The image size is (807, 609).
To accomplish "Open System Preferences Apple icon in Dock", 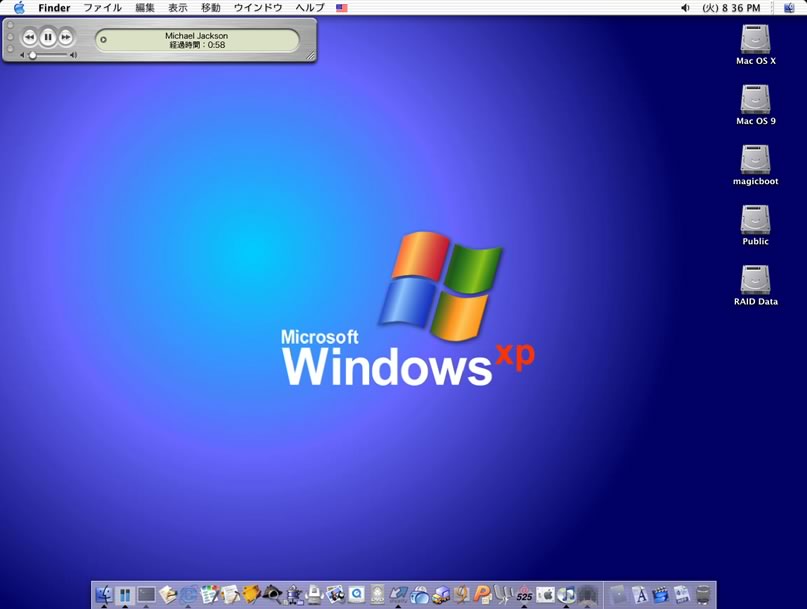I will (x=545, y=595).
